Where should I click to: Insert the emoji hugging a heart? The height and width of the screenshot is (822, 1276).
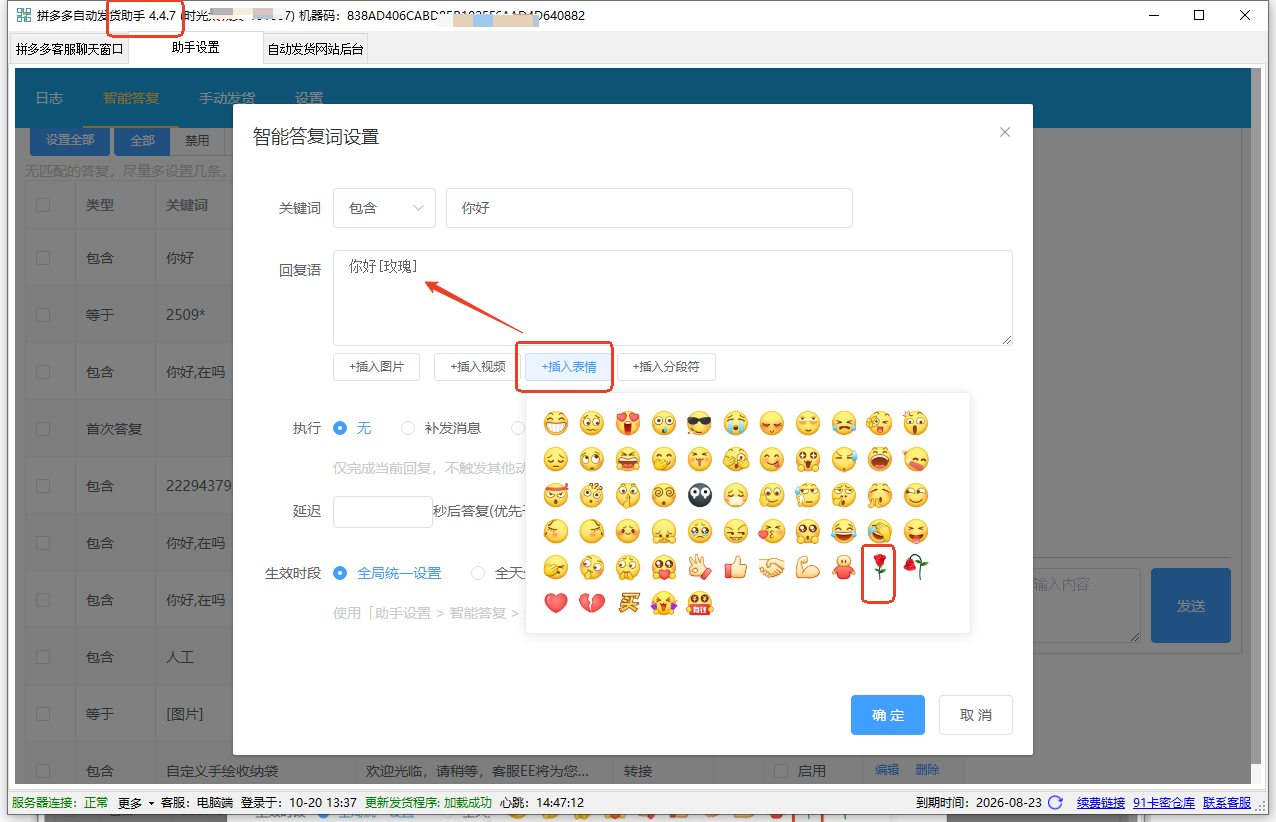click(664, 568)
